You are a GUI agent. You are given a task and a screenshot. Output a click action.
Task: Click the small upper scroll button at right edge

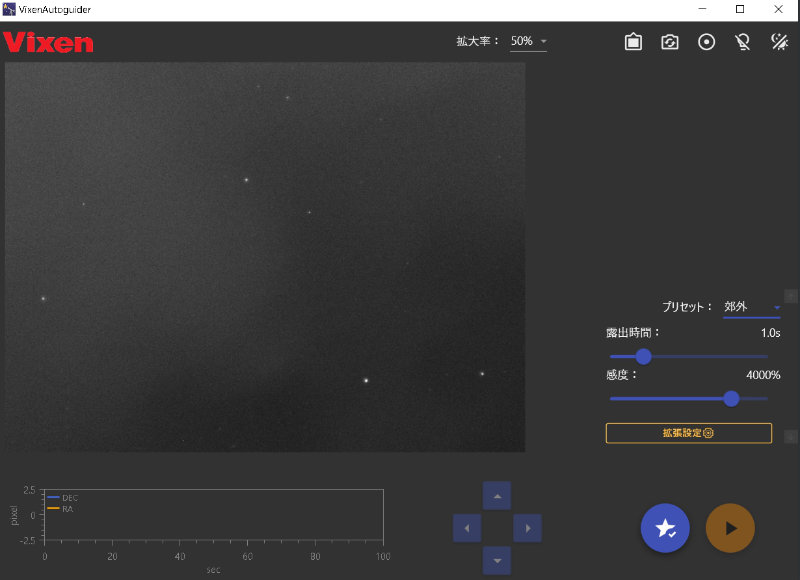coord(791,296)
